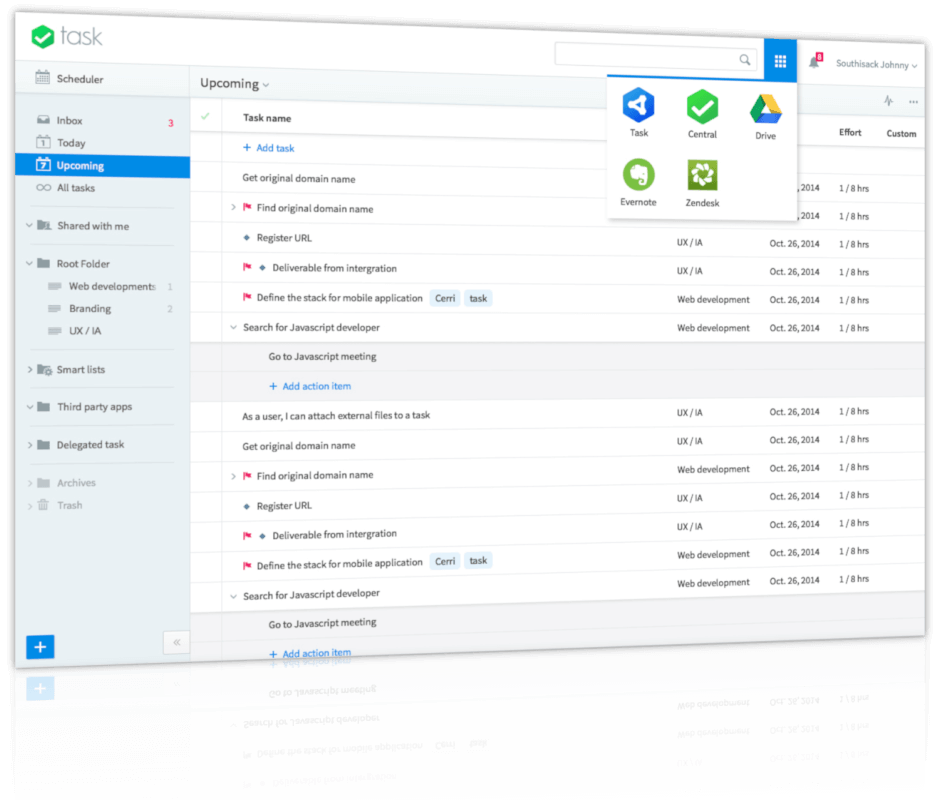The width and height of the screenshot is (940, 800).
Task: Click the Inbox tray icon
Action: [43, 119]
